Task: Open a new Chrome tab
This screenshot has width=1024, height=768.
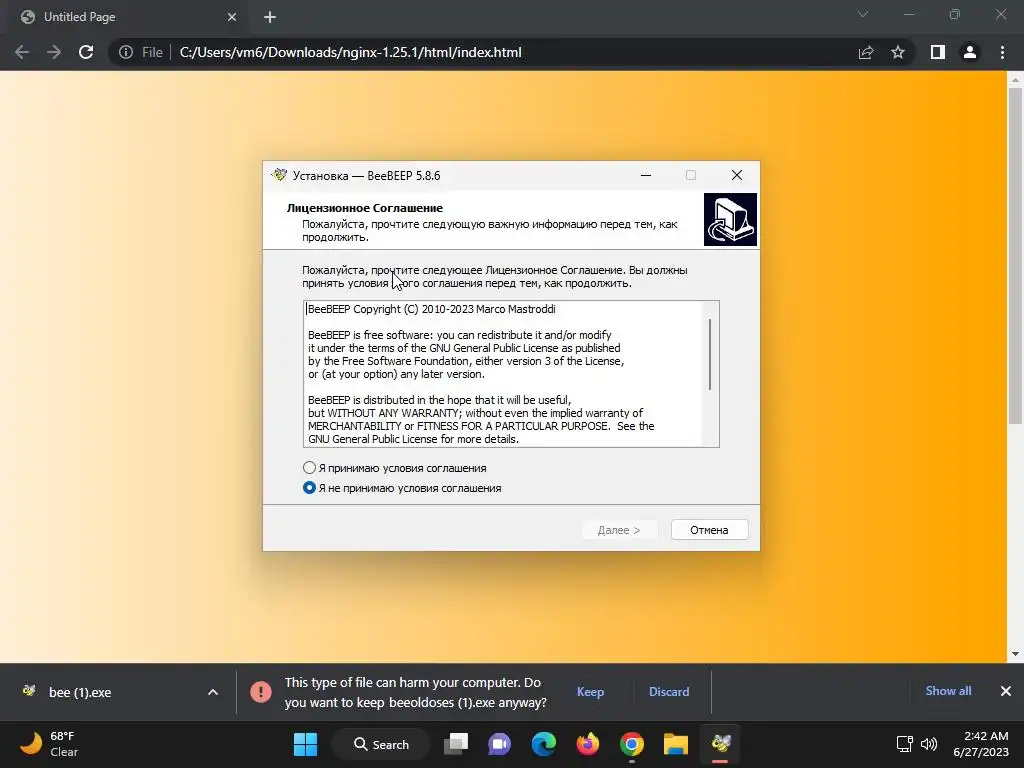Action: click(270, 17)
